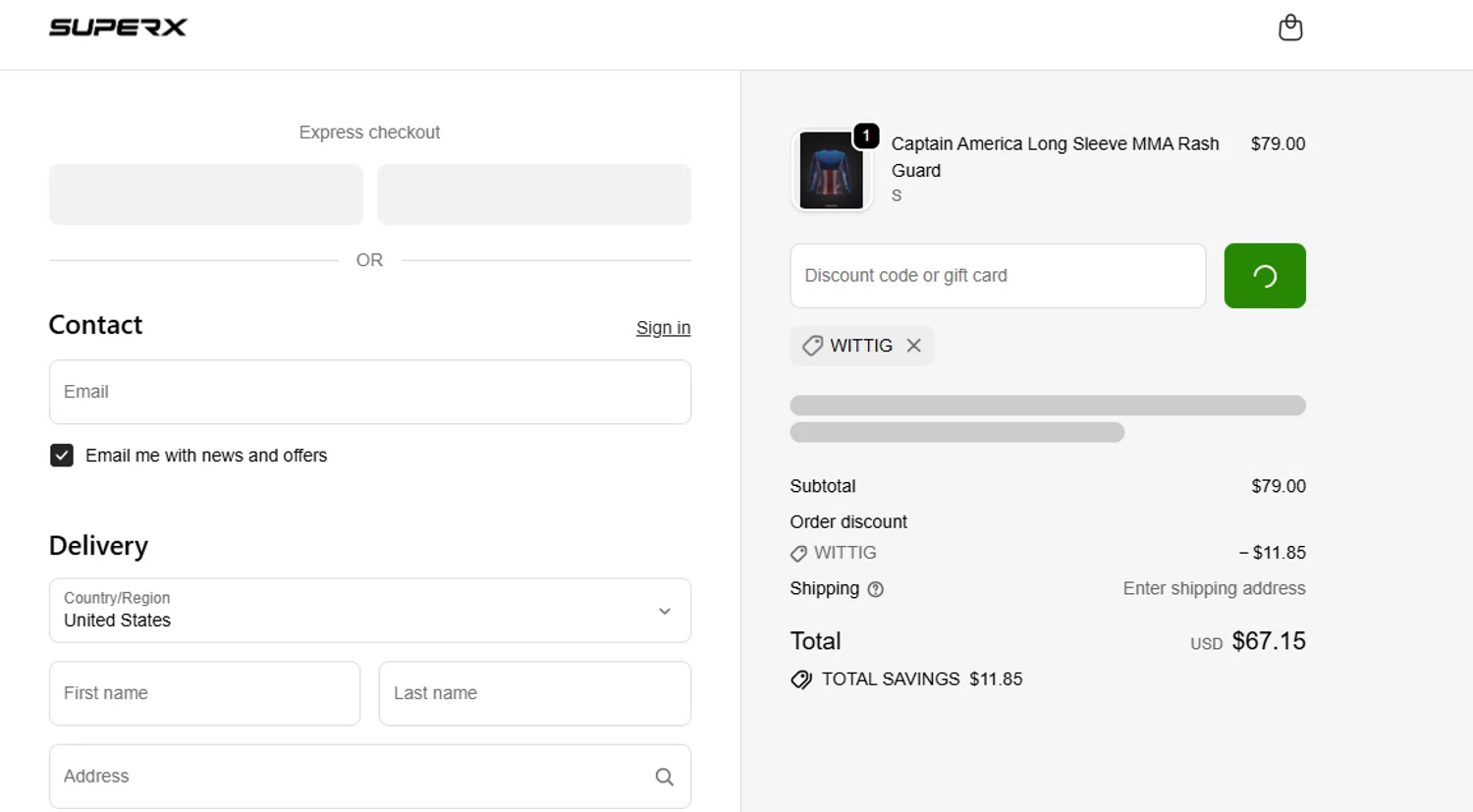Click tag icon beside WITTIG order discount
Screen dimensions: 1473x812
[x=798, y=554]
